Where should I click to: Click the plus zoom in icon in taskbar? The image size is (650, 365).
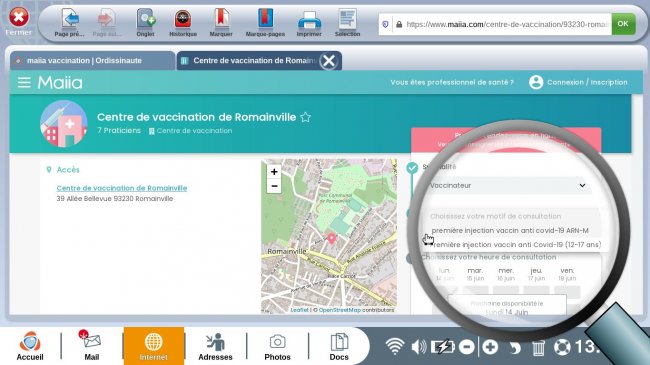click(x=490, y=347)
